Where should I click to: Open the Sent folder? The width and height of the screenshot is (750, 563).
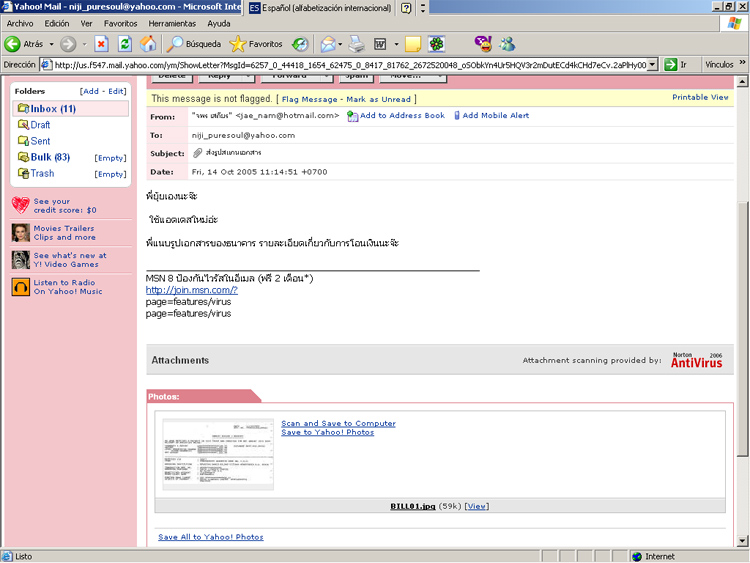pyautogui.click(x=40, y=141)
